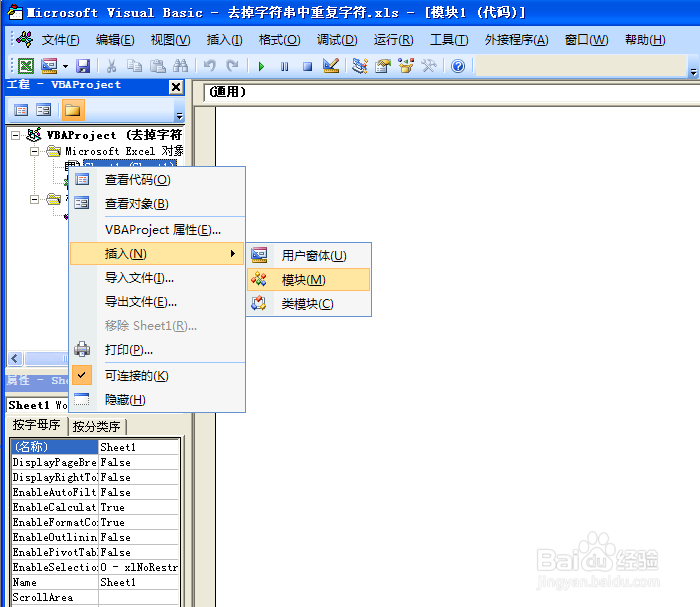The width and height of the screenshot is (700, 607).
Task: Click the Paste toolbar icon
Action: tap(158, 66)
